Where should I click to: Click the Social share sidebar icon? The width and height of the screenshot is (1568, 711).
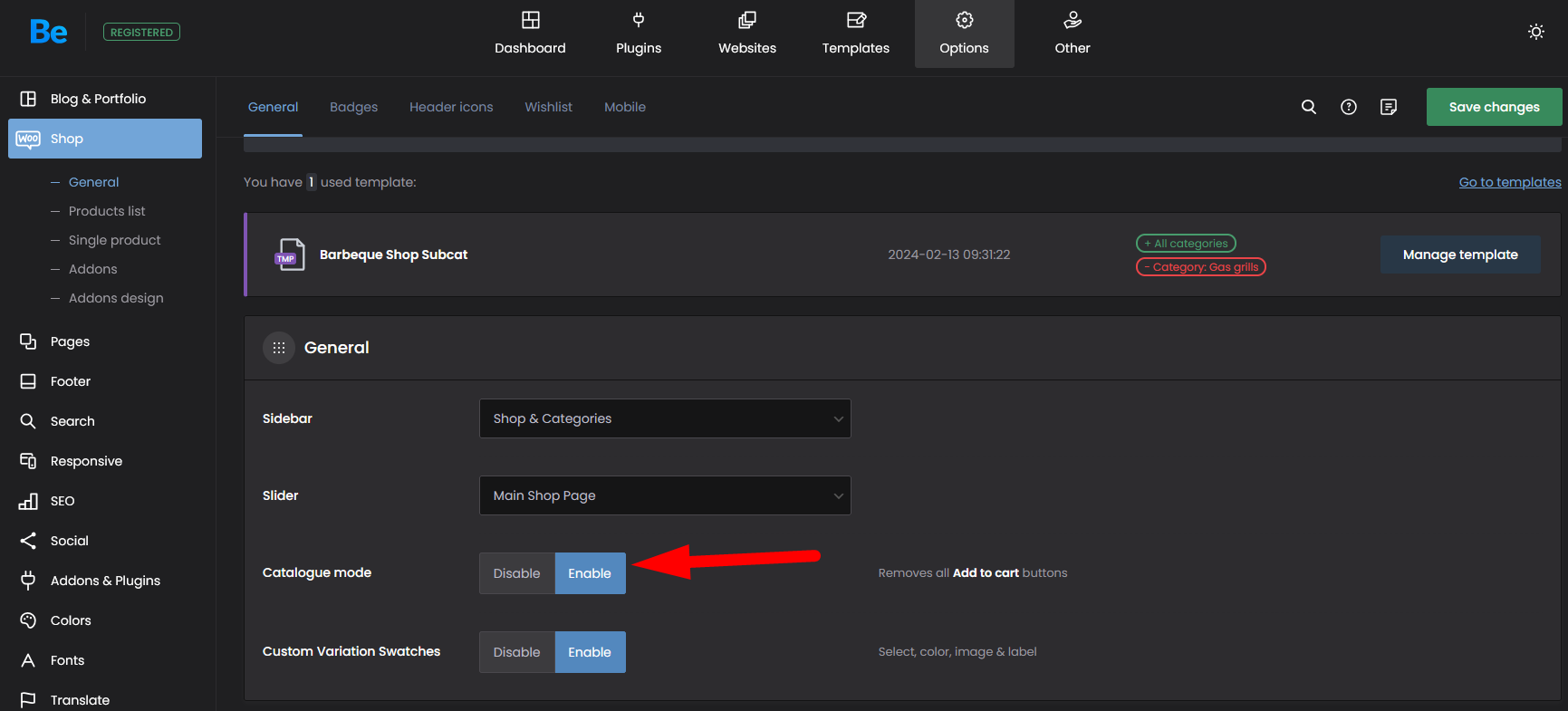click(28, 541)
